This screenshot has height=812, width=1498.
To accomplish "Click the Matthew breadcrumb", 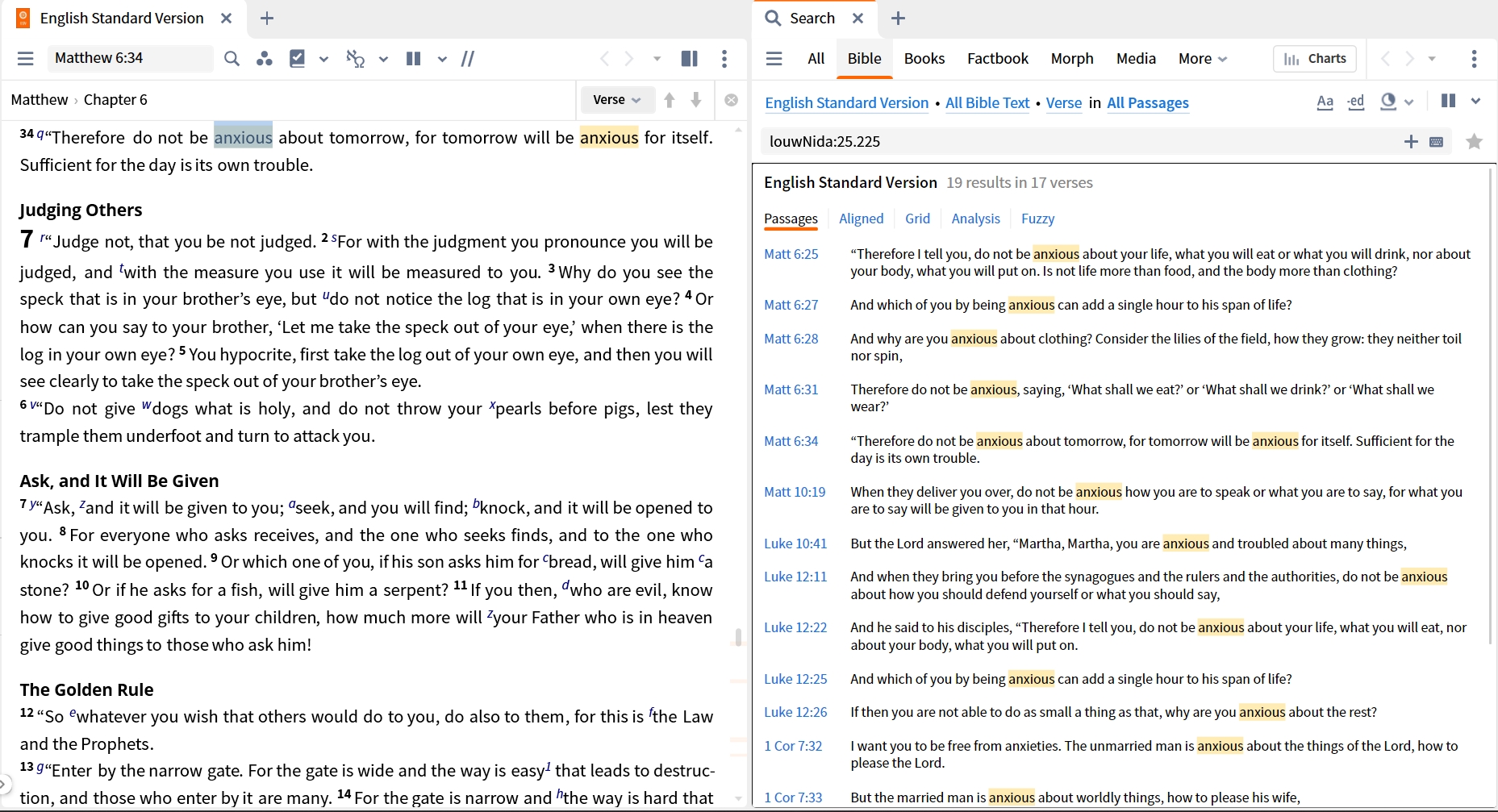I will [40, 99].
